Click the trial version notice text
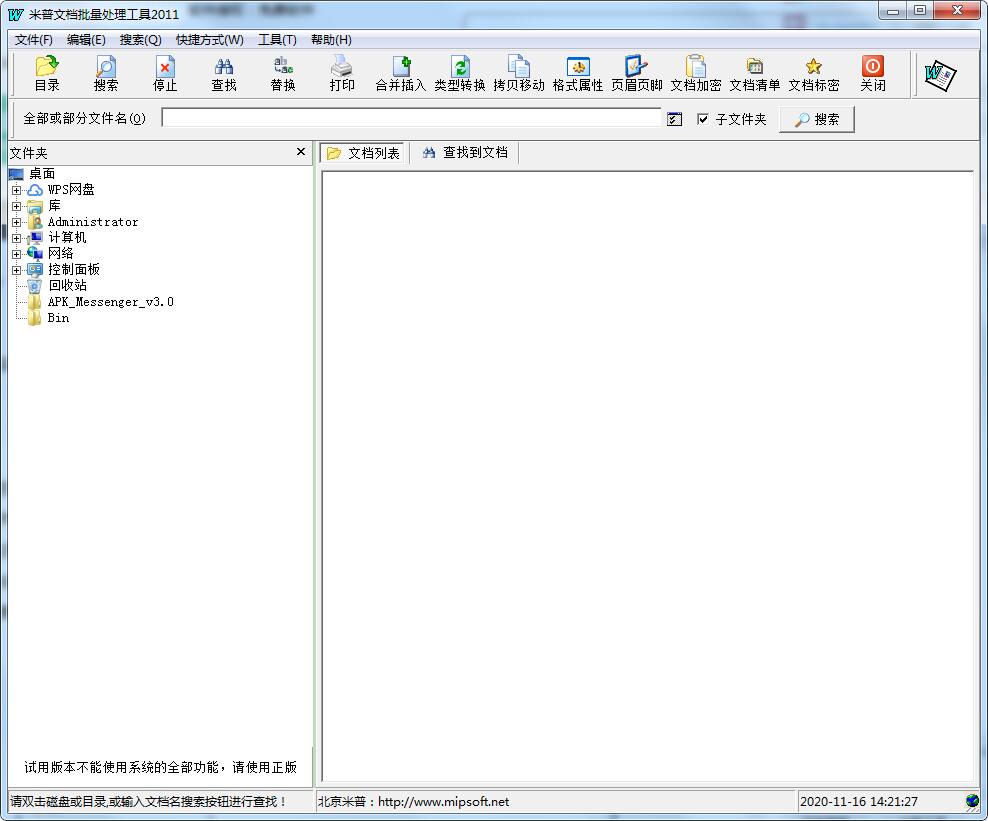Image resolution: width=988 pixels, height=821 pixels. [160, 767]
